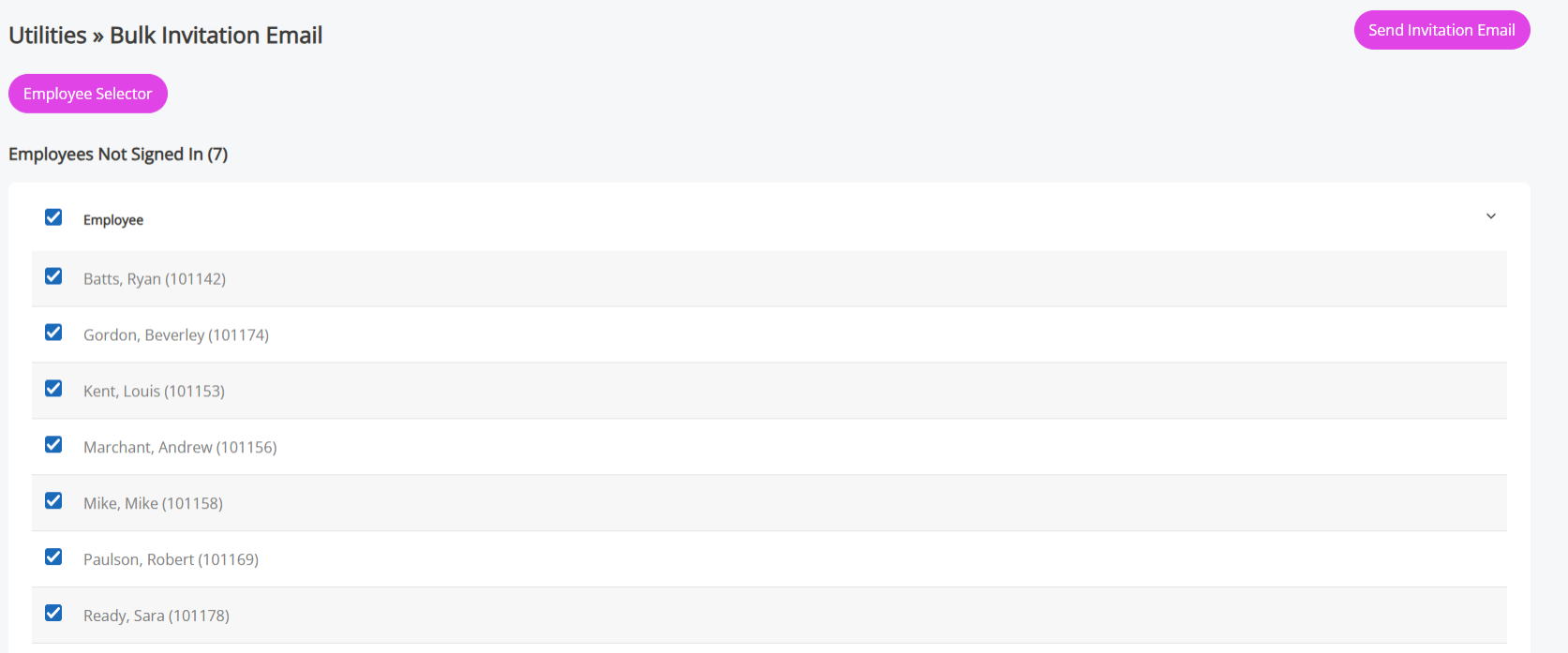Viewport: 1568px width, 653px height.
Task: Click the Marchant, Andrew (101156) entry
Action: [x=180, y=448]
